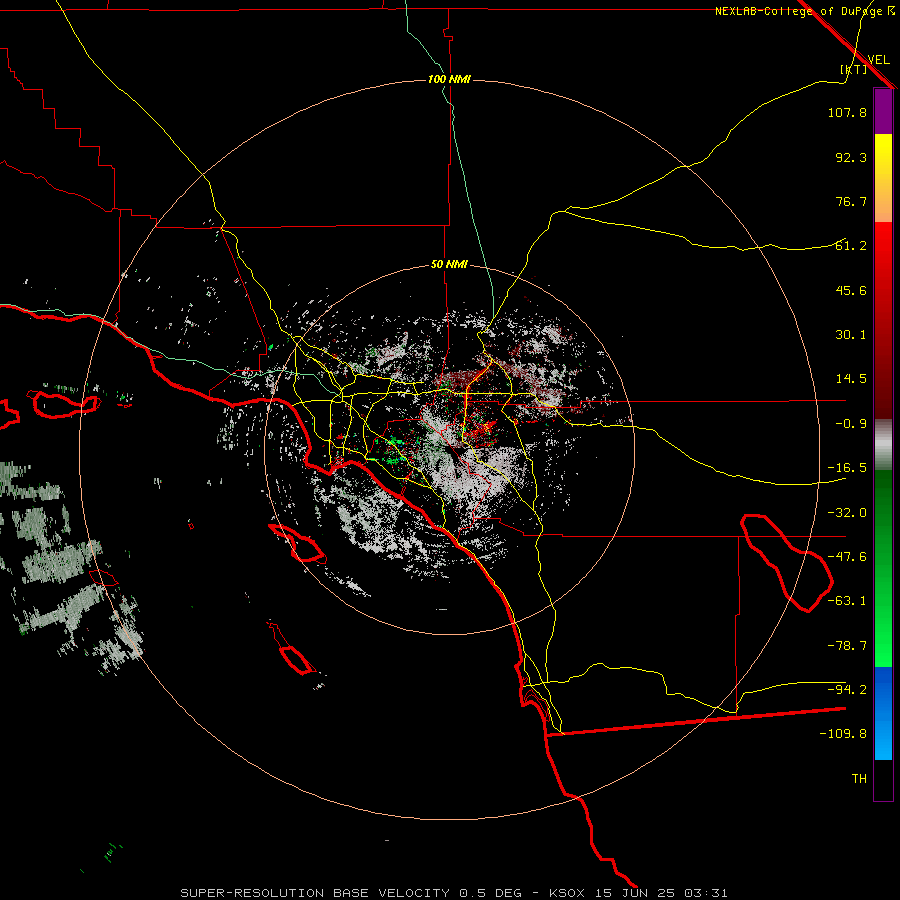Click the -109.8 velocity scale value
This screenshot has width=900, height=900.
tap(843, 734)
